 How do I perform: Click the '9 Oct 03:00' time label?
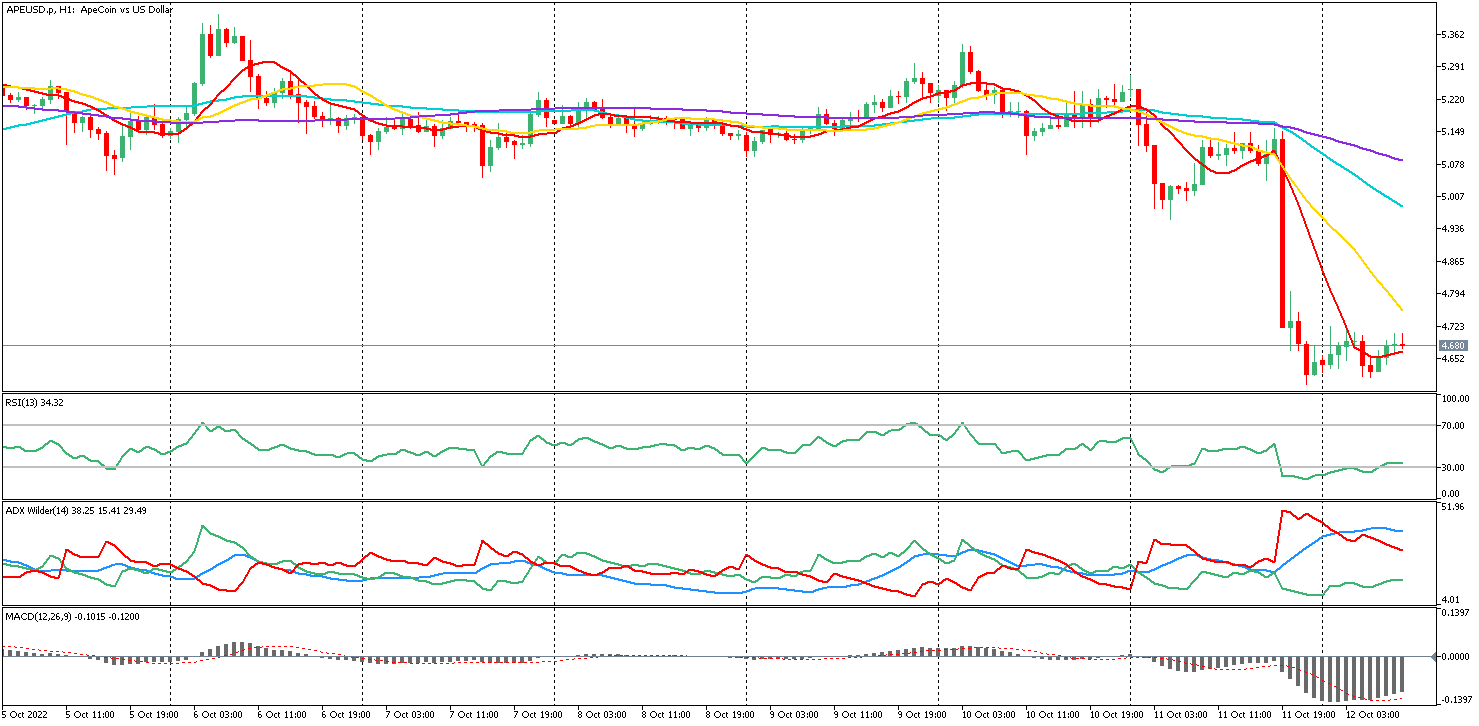794,716
